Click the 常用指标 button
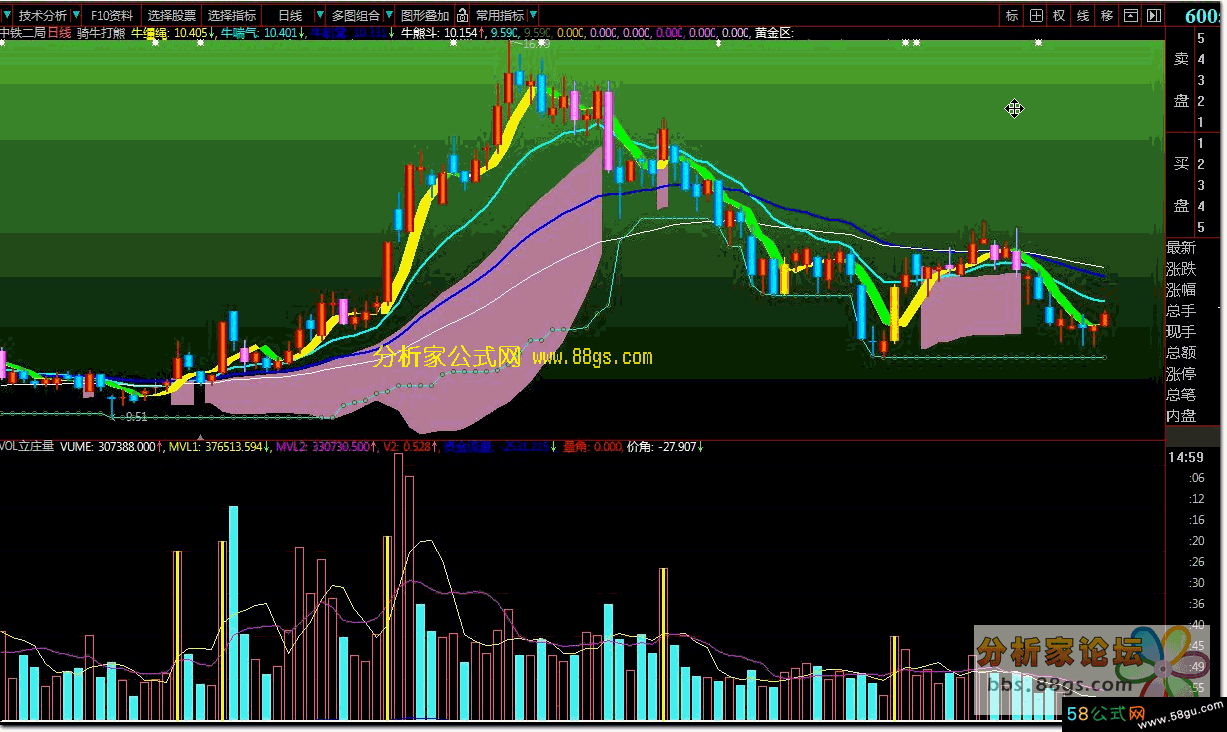The width and height of the screenshot is (1227, 732). tap(500, 16)
